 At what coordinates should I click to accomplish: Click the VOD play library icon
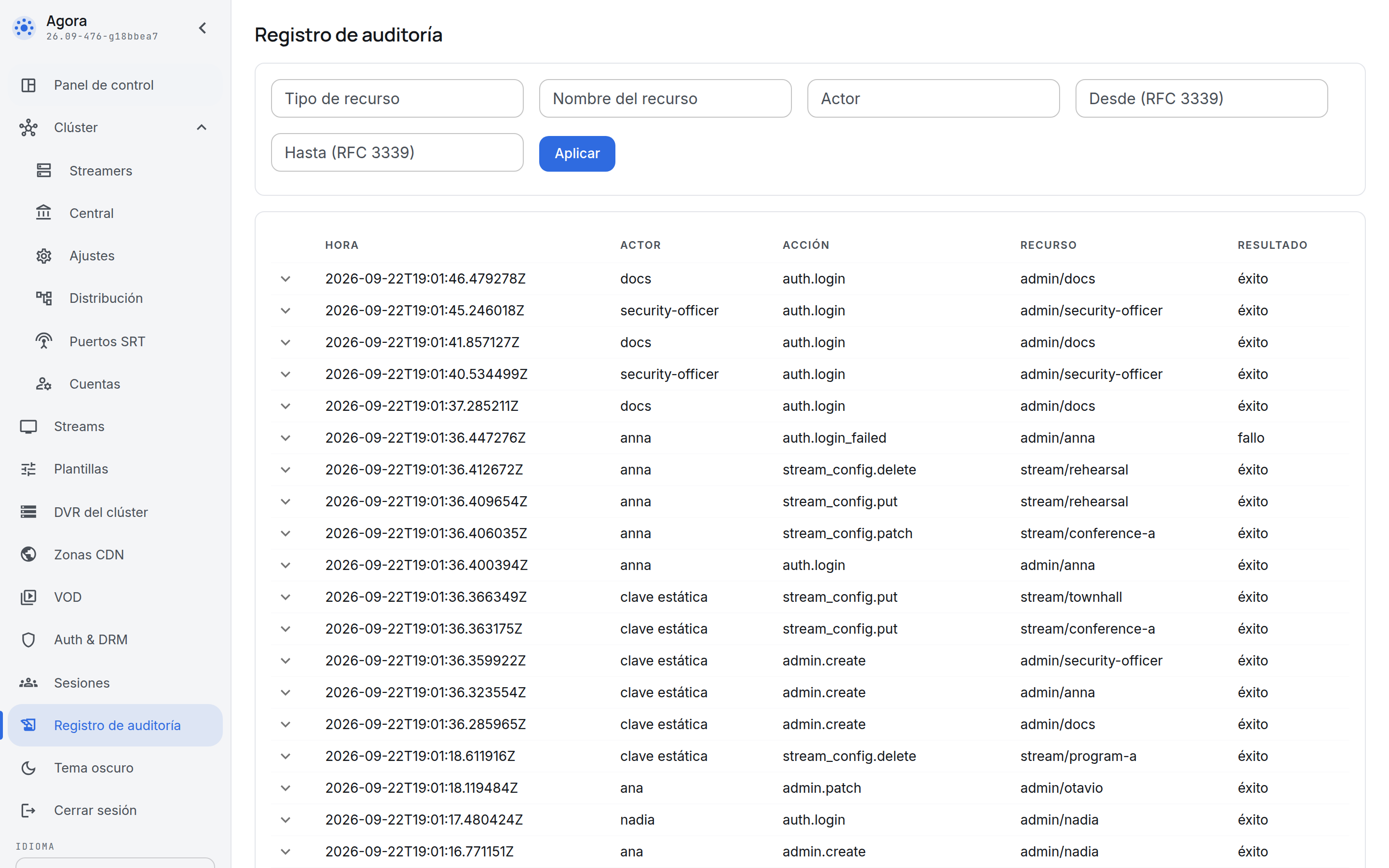click(x=28, y=597)
